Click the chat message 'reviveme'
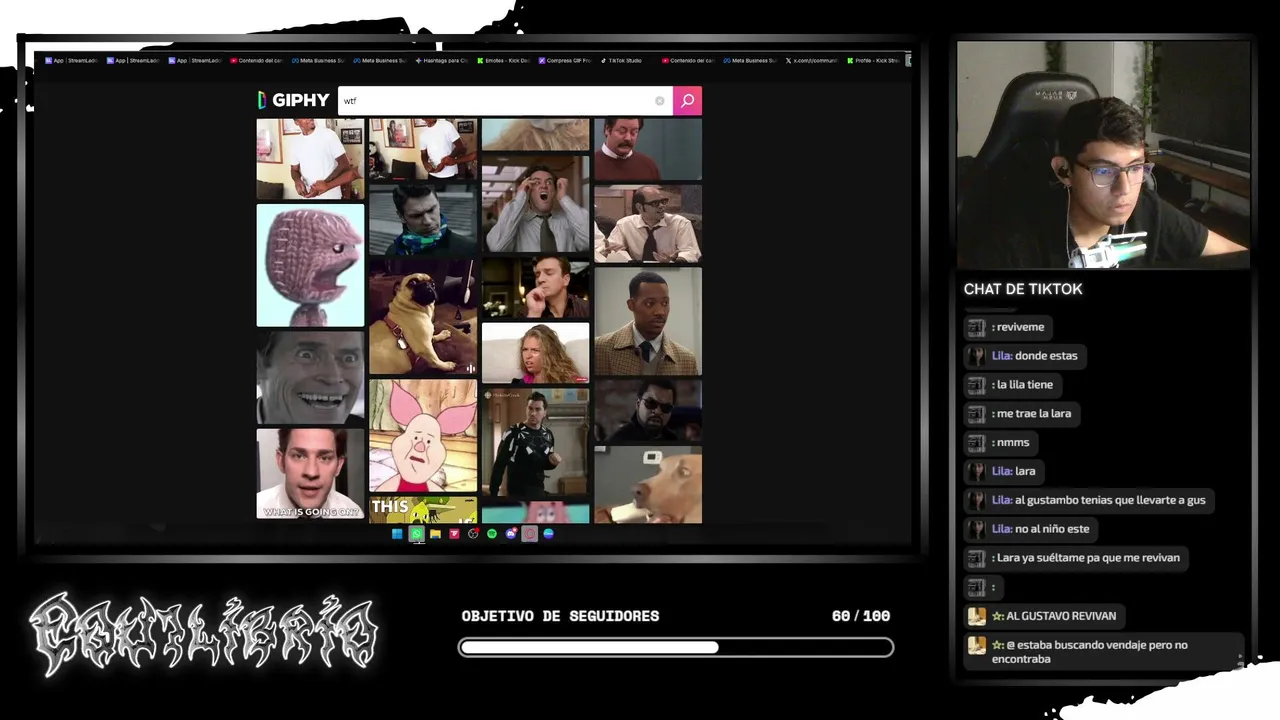1280x720 pixels. point(1008,327)
